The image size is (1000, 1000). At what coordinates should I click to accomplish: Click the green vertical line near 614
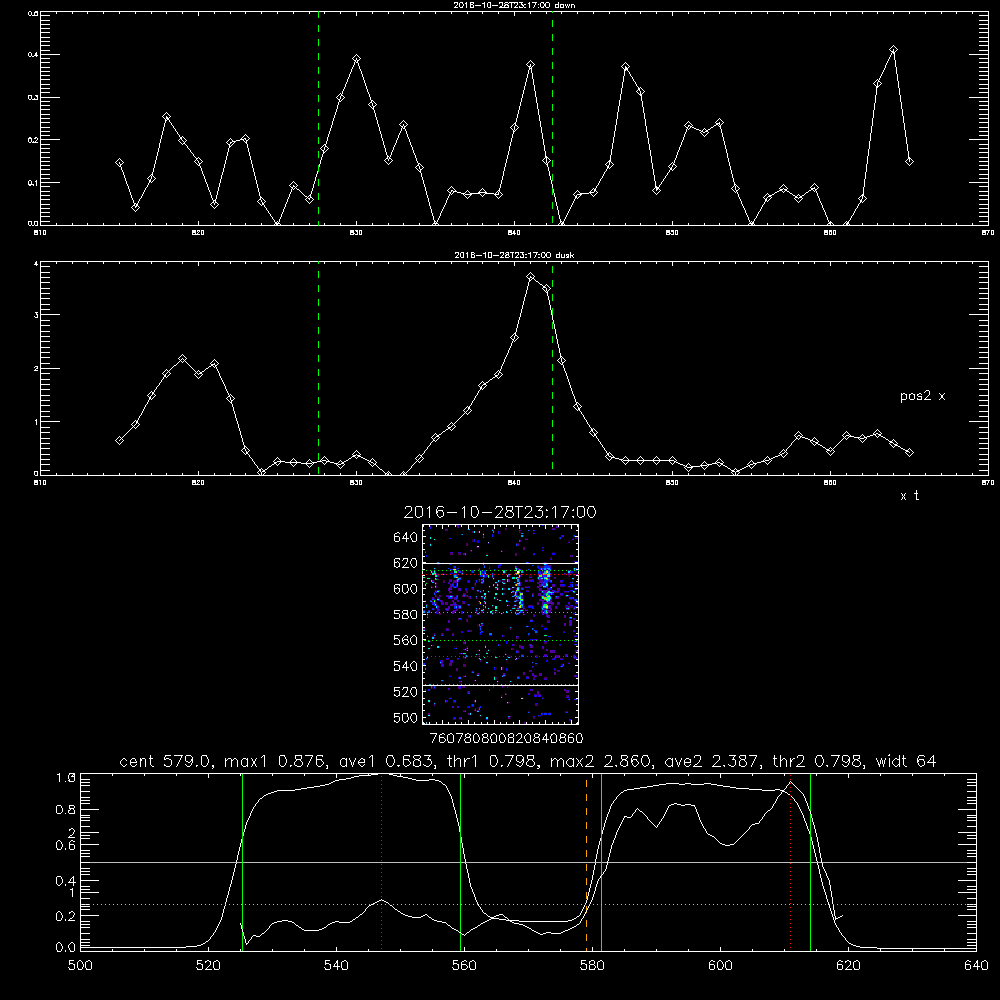coord(810,861)
